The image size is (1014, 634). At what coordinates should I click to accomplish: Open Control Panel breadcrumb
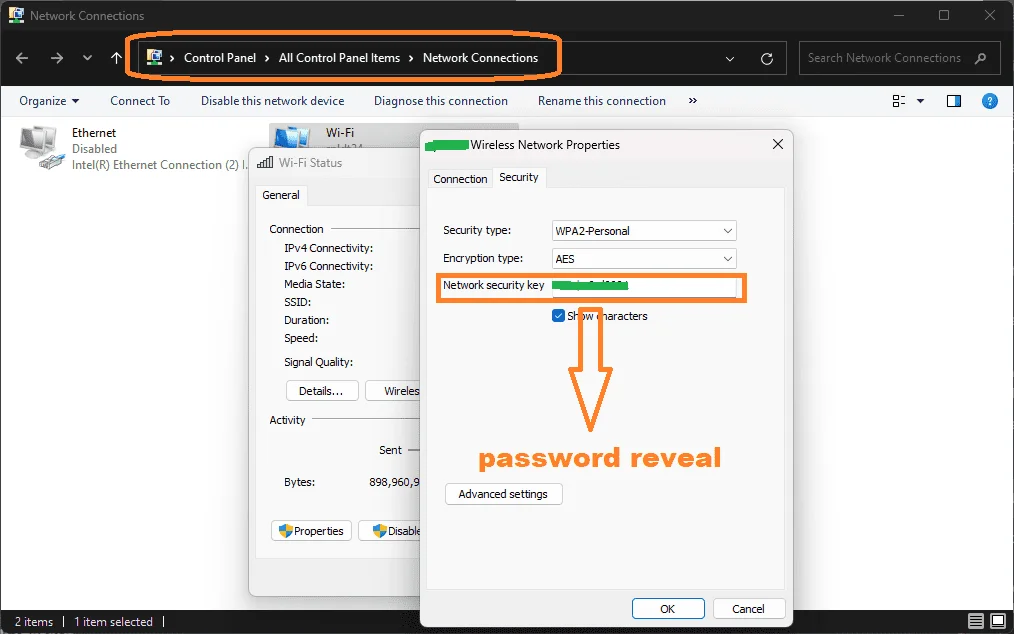(x=220, y=58)
